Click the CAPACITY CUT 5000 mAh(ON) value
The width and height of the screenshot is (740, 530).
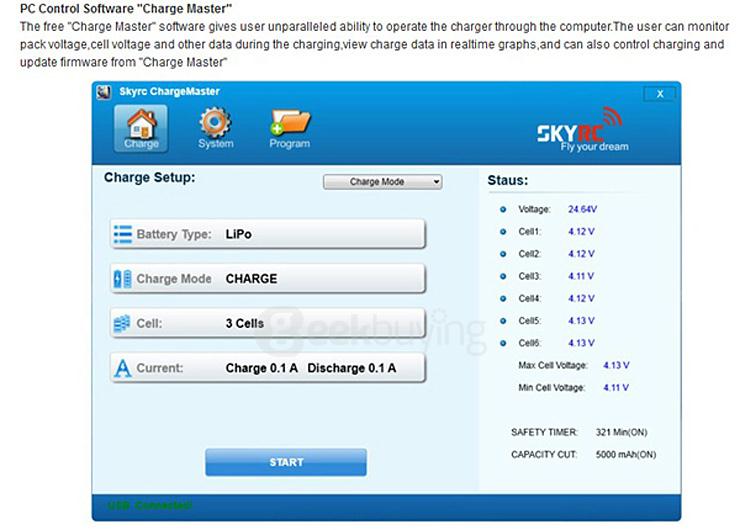tap(626, 454)
